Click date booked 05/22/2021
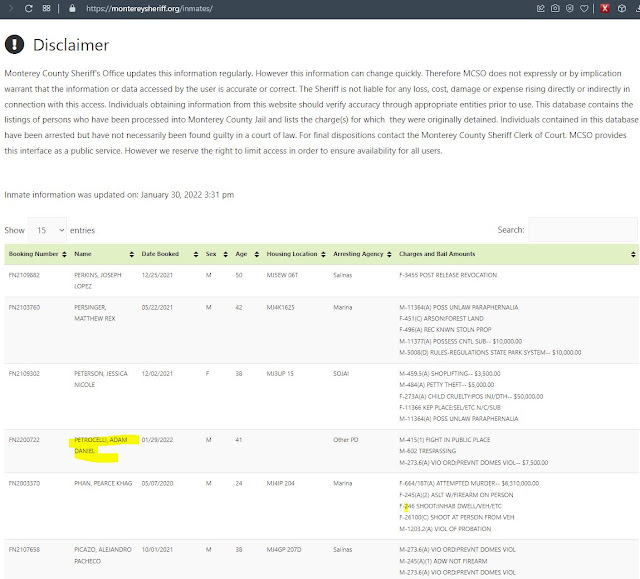Viewport: 640px width, 579px height. pos(157,307)
